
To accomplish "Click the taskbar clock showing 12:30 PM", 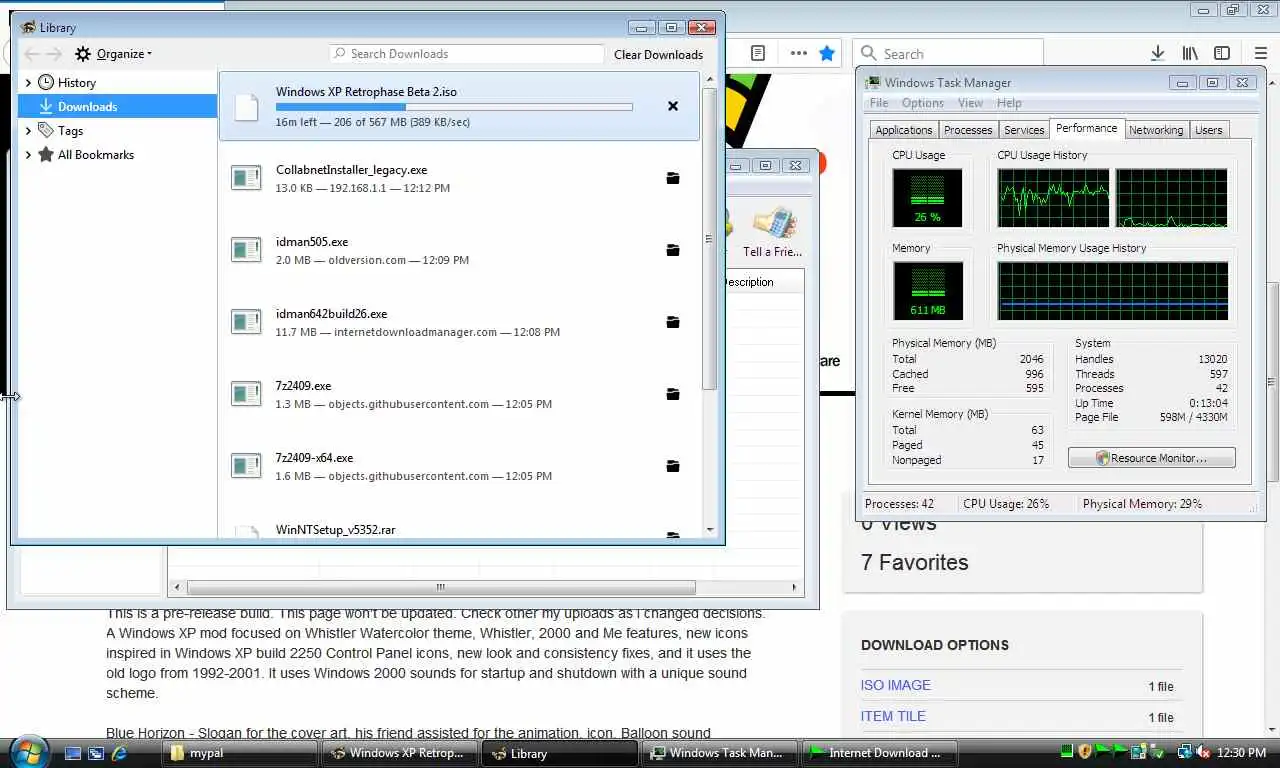I will coord(1241,752).
